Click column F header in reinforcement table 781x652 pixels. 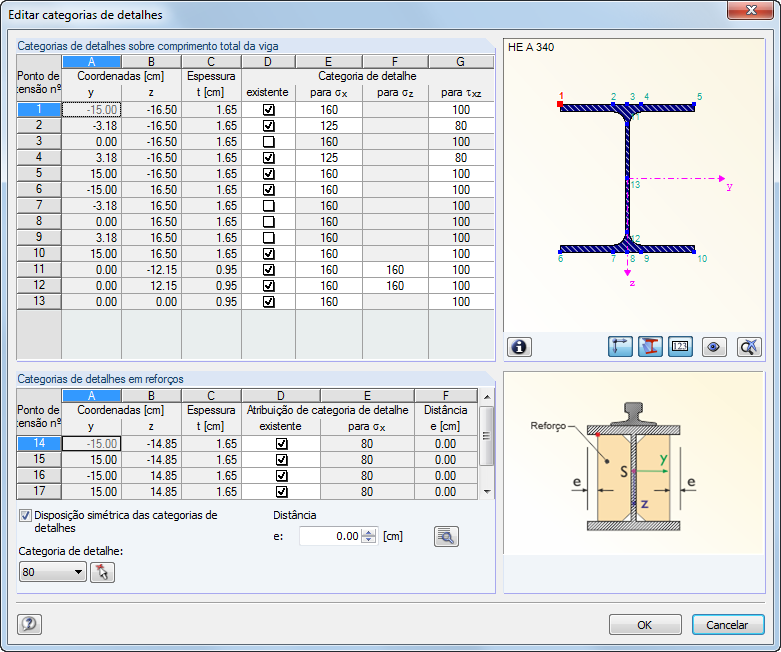coord(445,395)
